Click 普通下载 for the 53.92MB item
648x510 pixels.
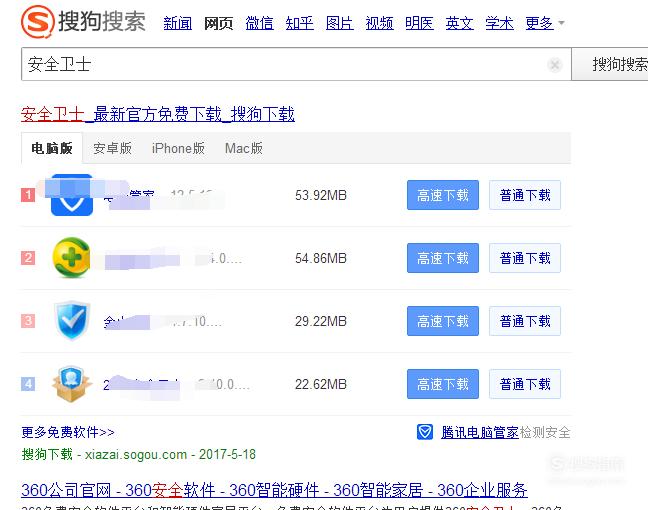[x=525, y=195]
